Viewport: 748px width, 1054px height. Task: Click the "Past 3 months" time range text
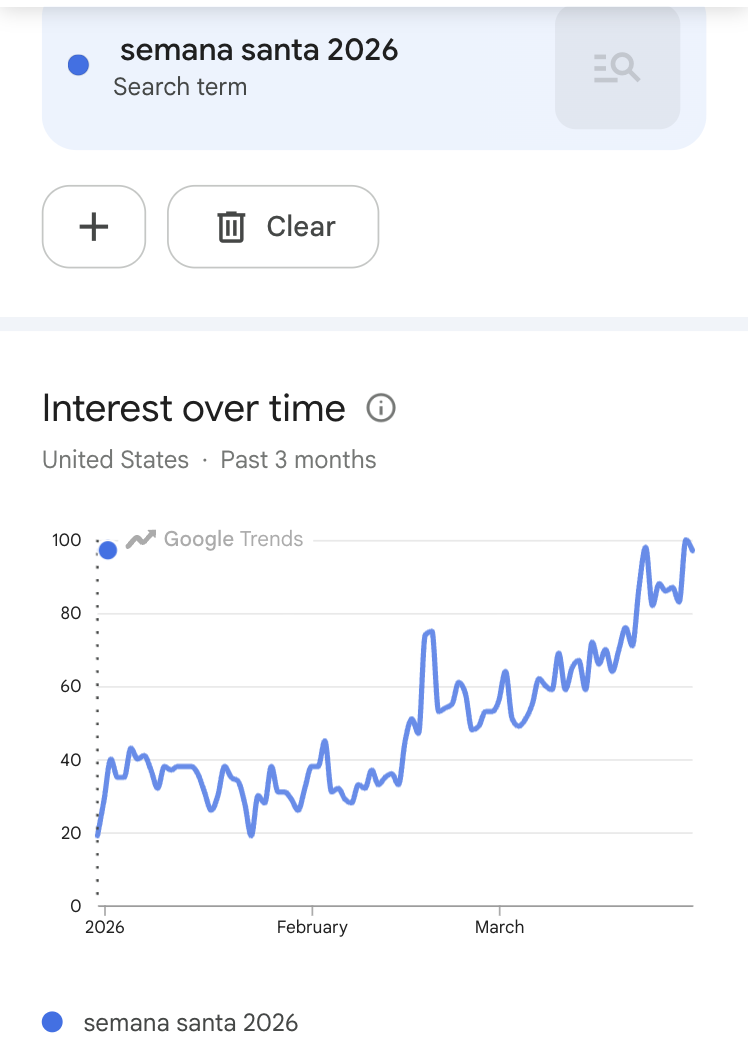coord(298,460)
